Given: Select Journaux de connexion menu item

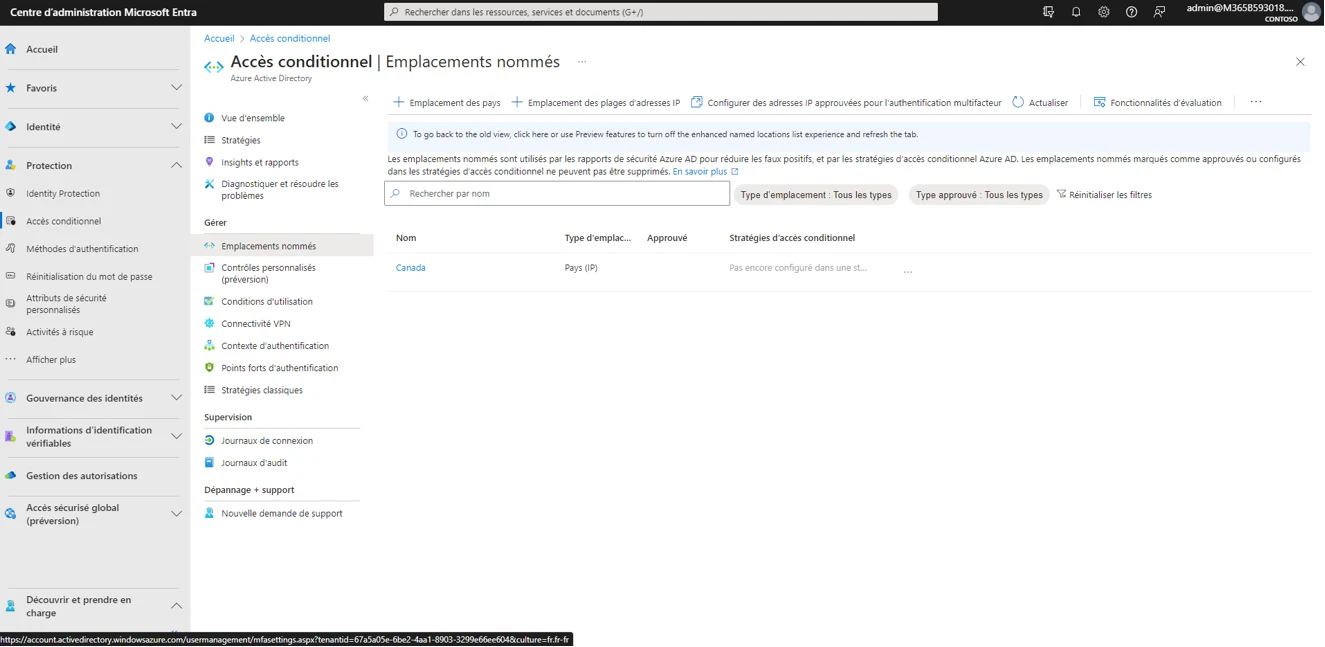Looking at the screenshot, I should click(267, 441).
